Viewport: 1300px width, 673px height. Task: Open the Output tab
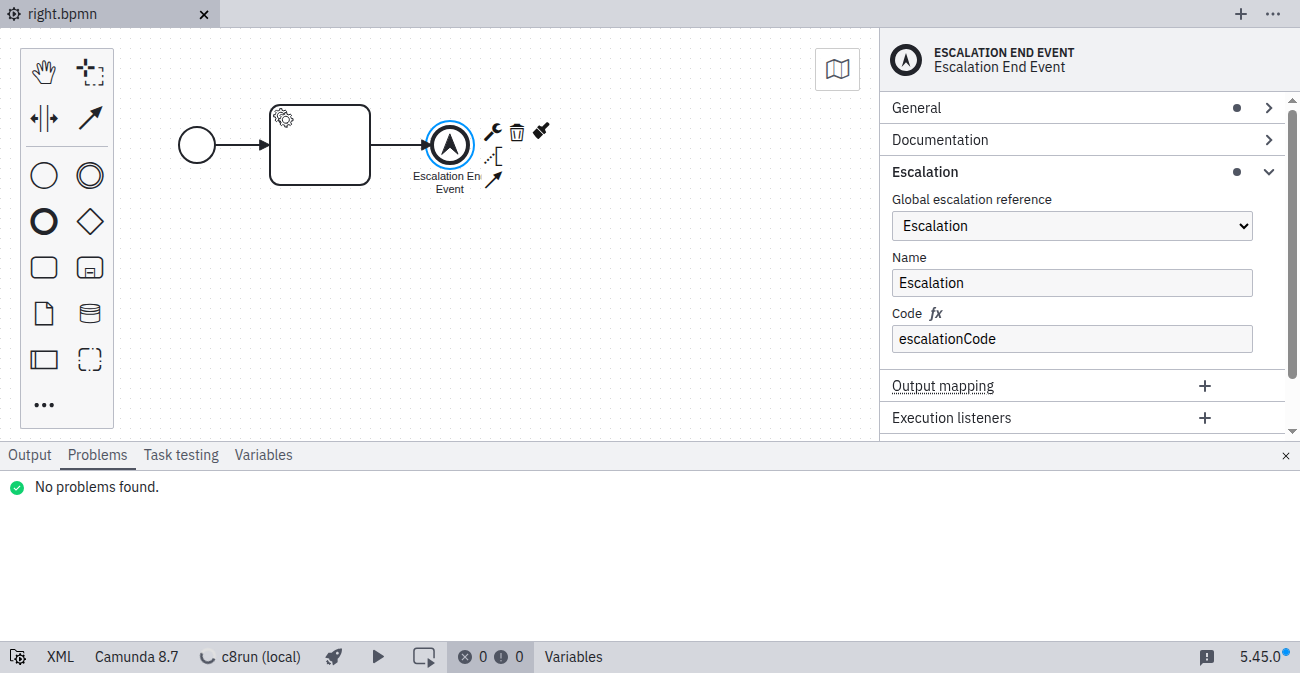click(x=29, y=455)
